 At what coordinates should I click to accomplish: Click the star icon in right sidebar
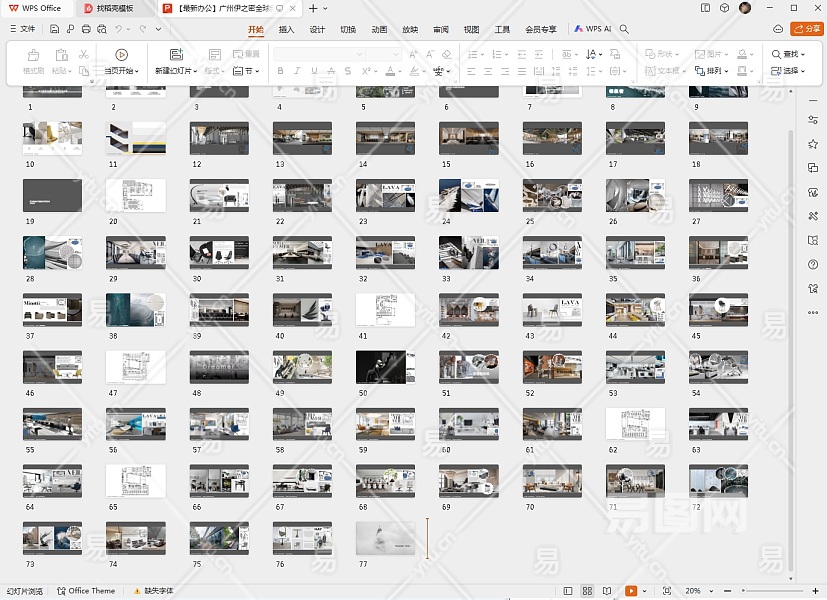(813, 144)
